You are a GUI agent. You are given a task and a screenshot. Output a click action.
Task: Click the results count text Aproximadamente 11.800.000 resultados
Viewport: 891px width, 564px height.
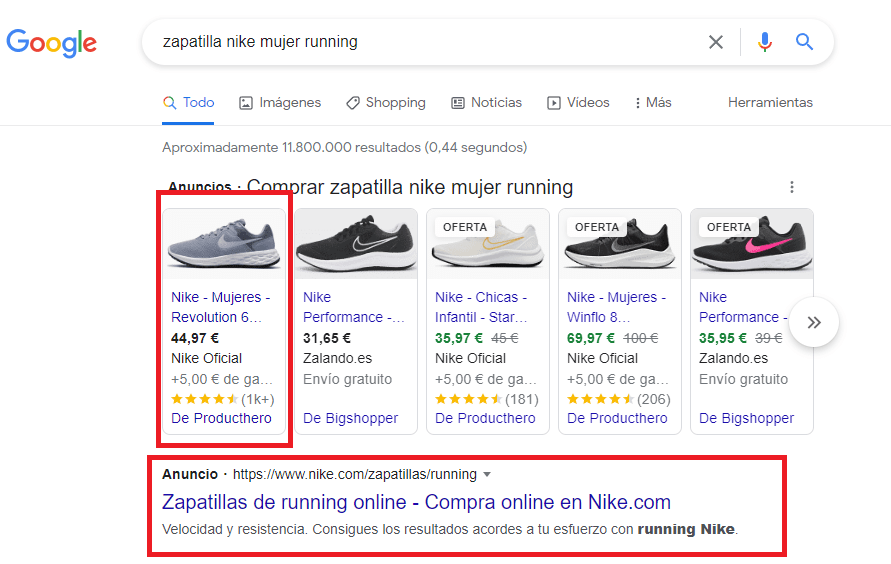coord(344,148)
